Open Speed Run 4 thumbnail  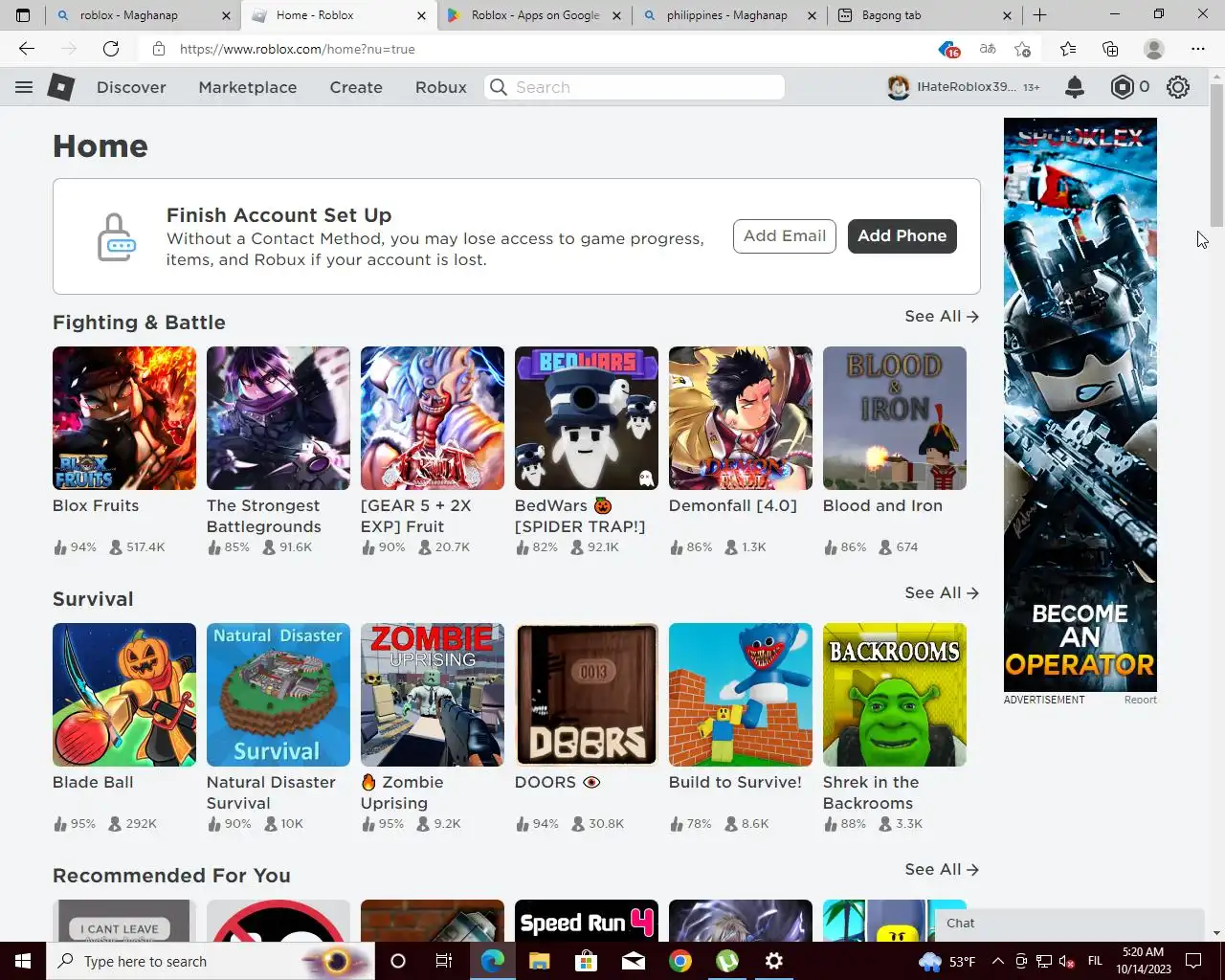pyautogui.click(x=587, y=921)
